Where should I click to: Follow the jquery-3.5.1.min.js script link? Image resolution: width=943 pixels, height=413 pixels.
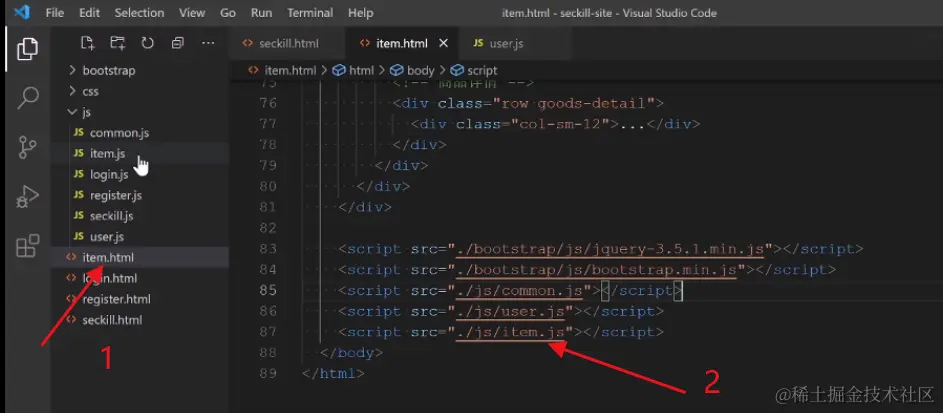609,249
